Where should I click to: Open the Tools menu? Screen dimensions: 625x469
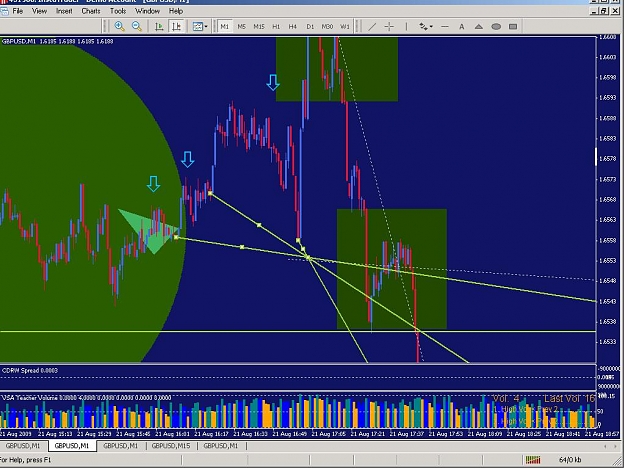118,11
